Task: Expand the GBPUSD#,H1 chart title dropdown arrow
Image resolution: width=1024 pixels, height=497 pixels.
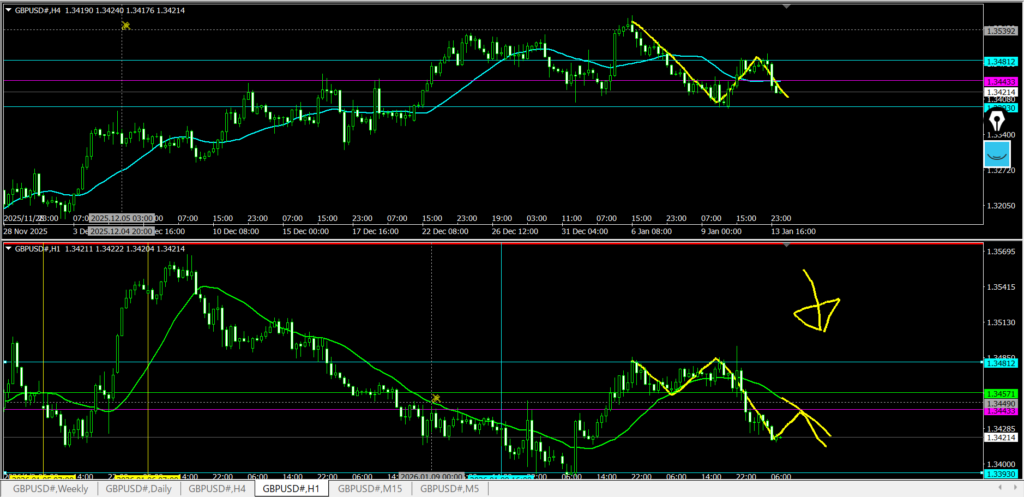Action: tap(7, 248)
